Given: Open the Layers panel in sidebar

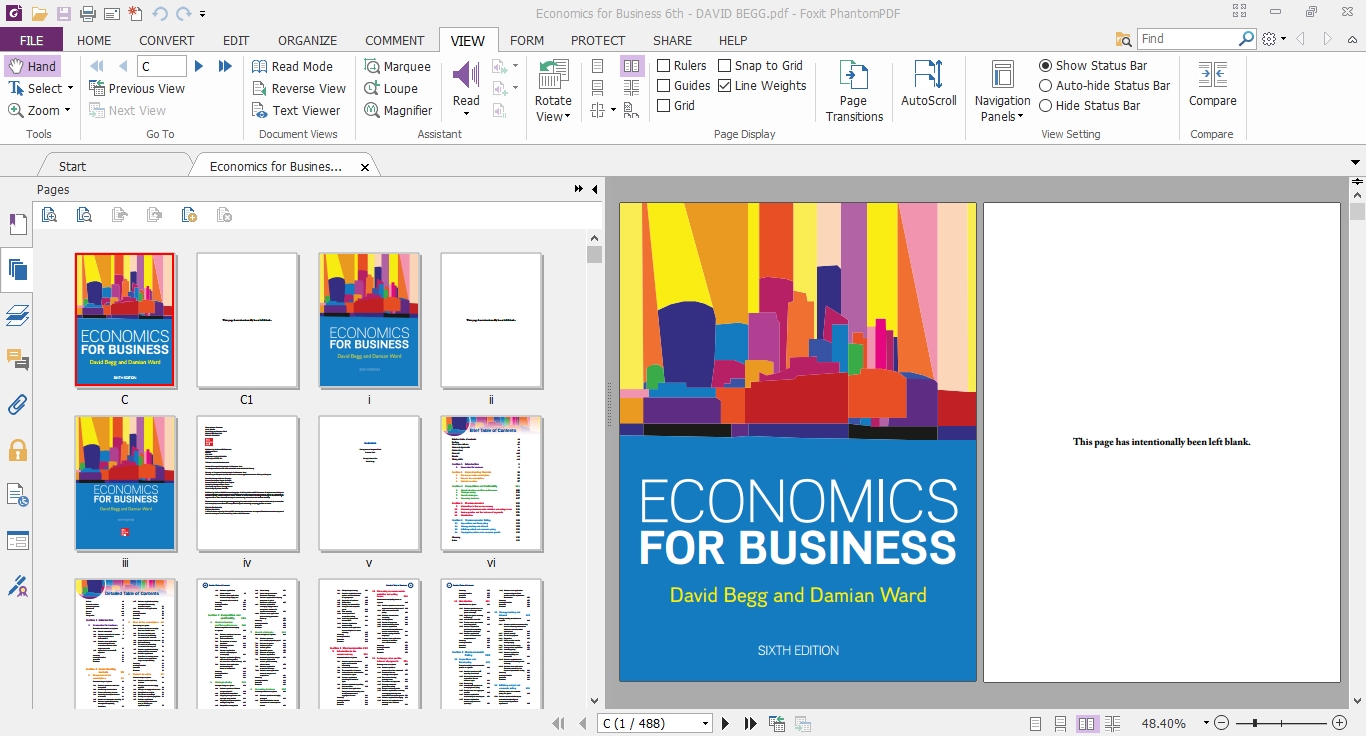Looking at the screenshot, I should (17, 316).
